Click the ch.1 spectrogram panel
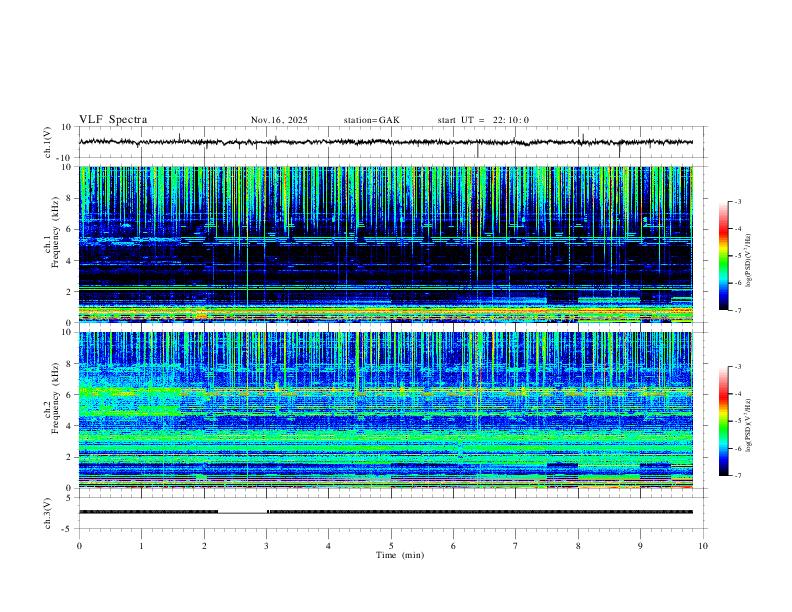The height and width of the screenshot is (612, 792). point(385,244)
